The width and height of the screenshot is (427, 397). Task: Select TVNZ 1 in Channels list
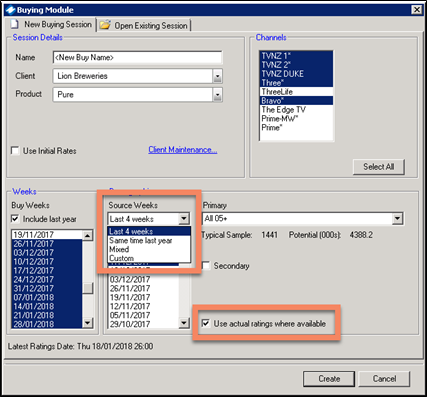296,56
